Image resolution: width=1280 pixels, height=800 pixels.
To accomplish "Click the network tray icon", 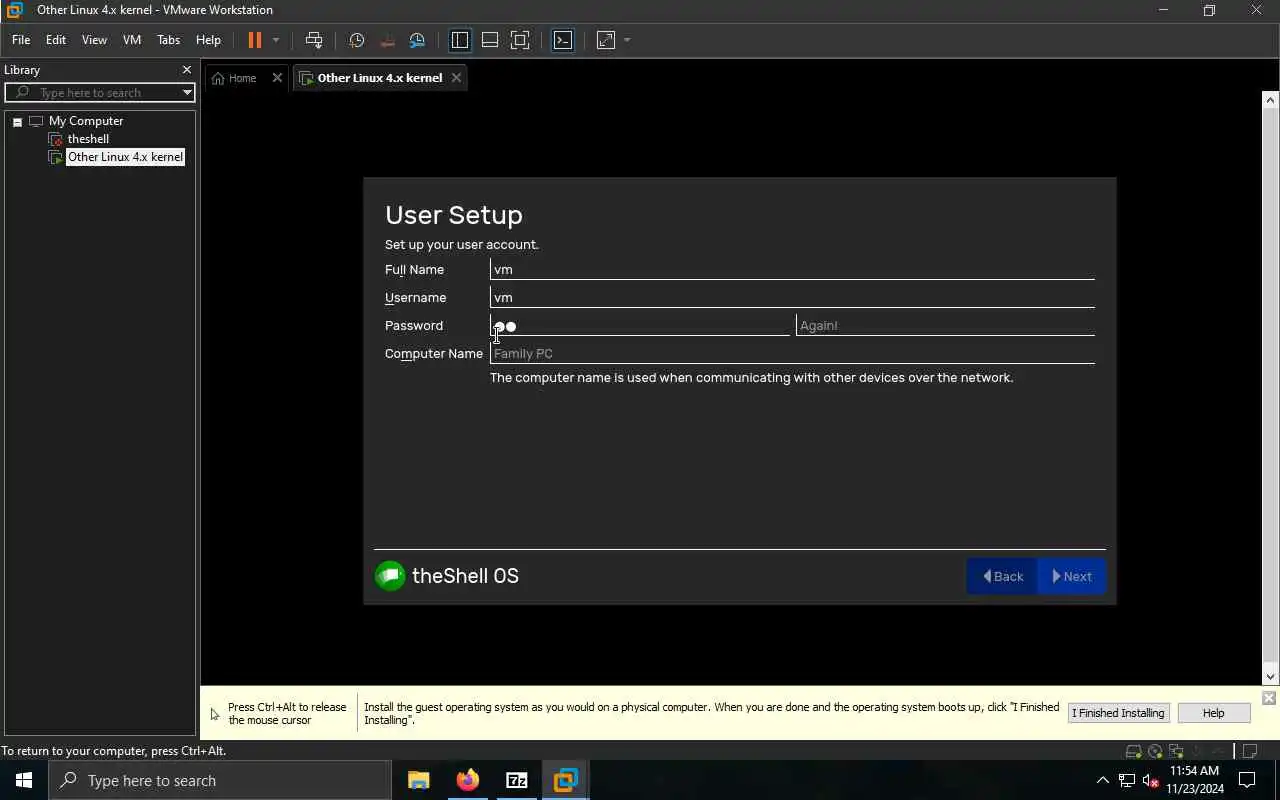I will [1127, 781].
